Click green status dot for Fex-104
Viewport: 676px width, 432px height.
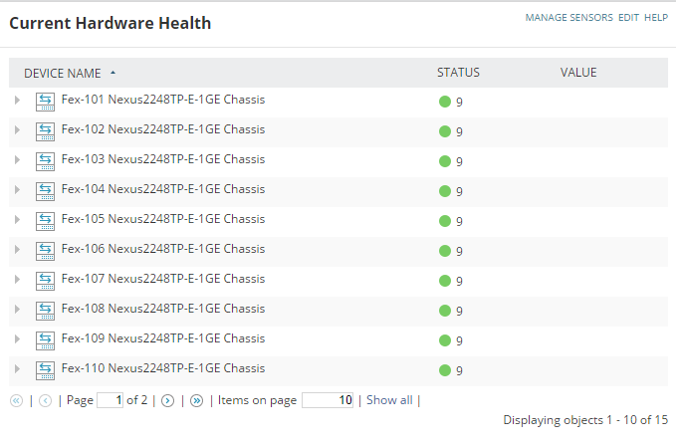[x=445, y=191]
